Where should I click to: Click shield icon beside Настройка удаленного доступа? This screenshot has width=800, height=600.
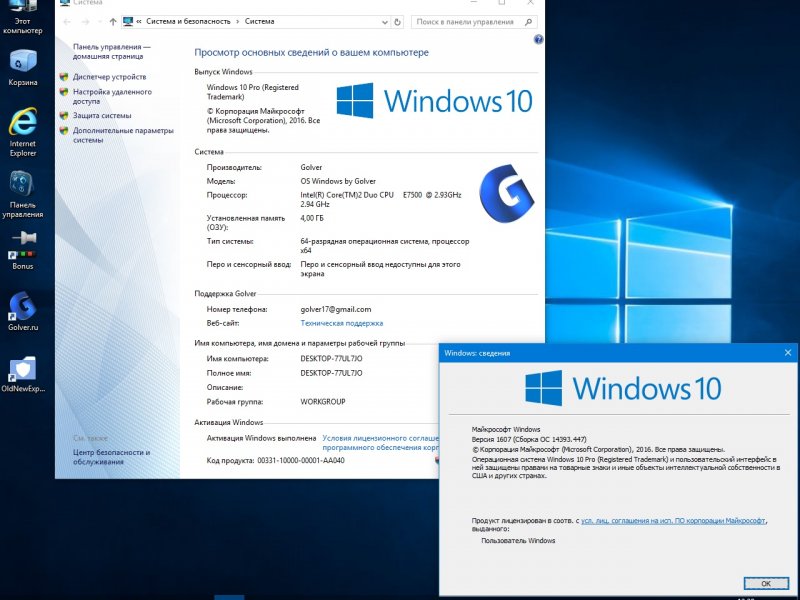[x=64, y=92]
